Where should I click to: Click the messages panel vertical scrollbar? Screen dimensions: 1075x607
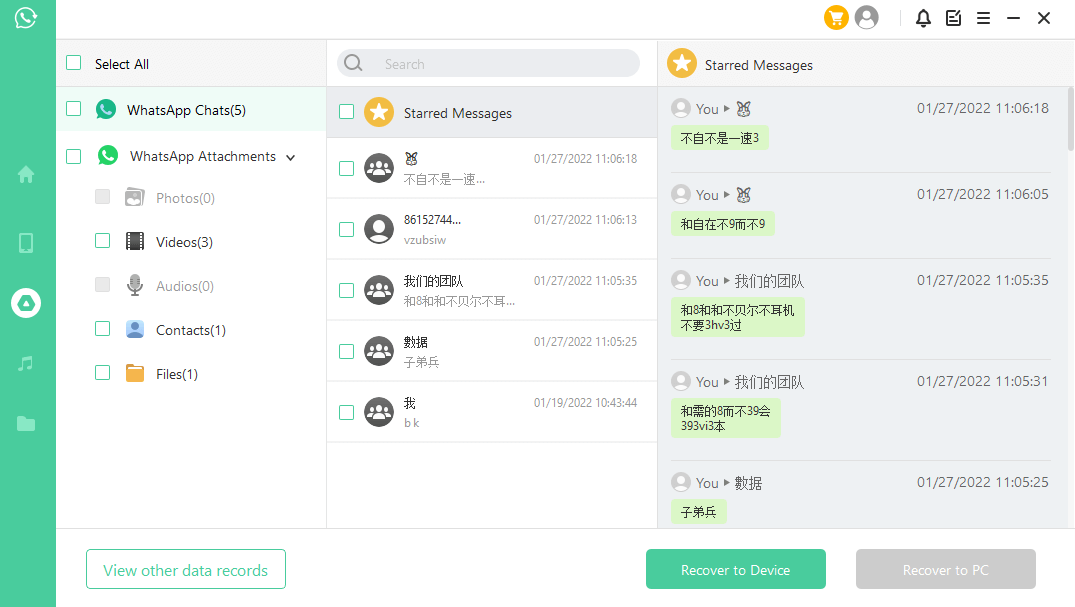tap(1070, 120)
